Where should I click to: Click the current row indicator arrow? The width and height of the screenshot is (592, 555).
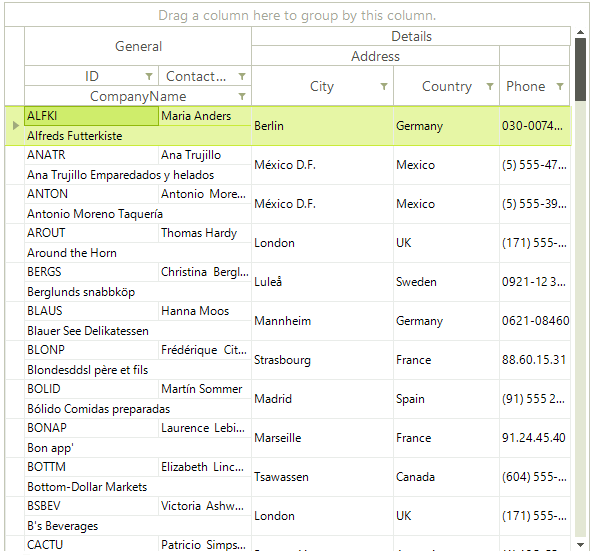(15, 126)
